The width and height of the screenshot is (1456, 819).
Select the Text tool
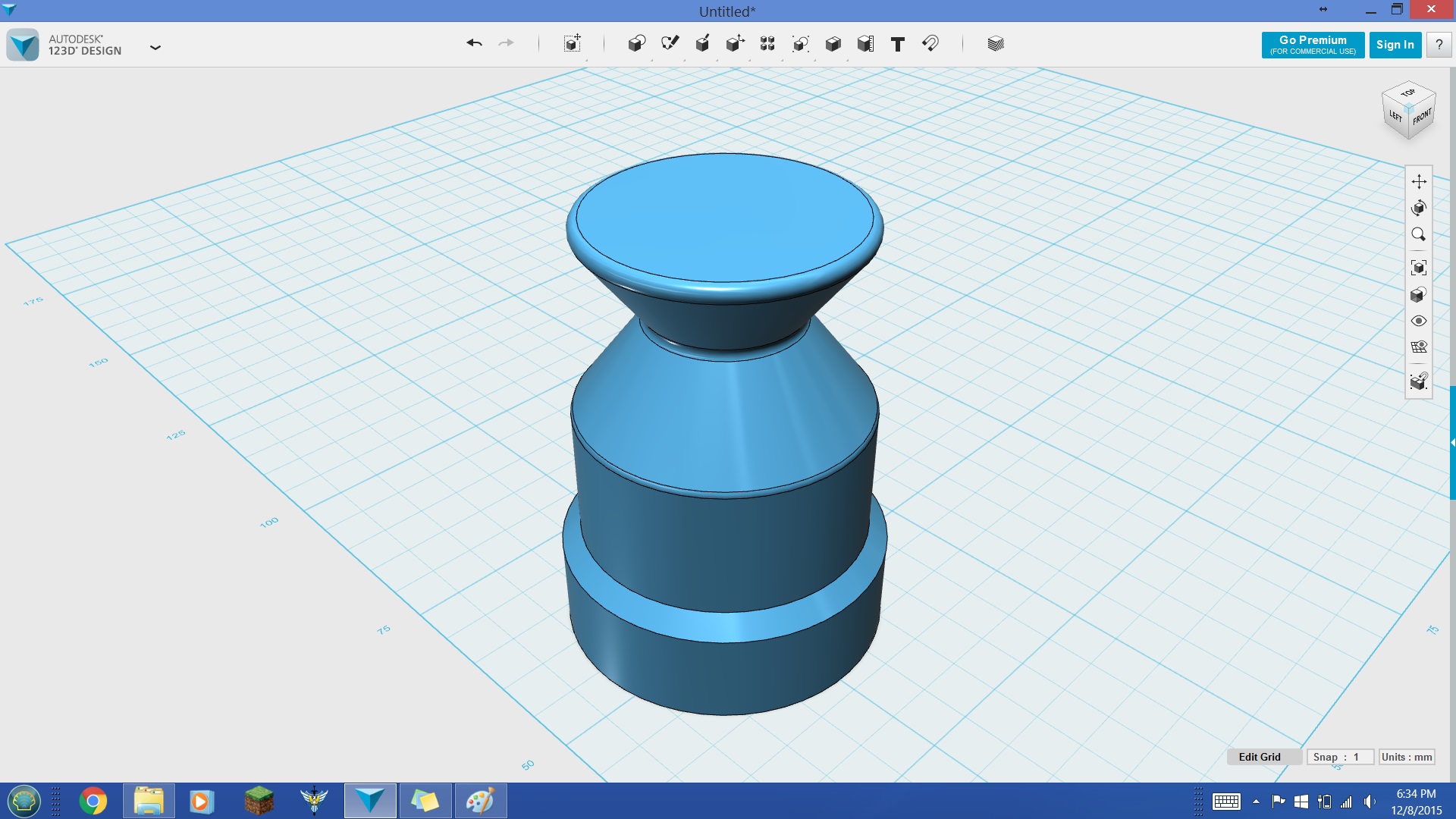(898, 44)
